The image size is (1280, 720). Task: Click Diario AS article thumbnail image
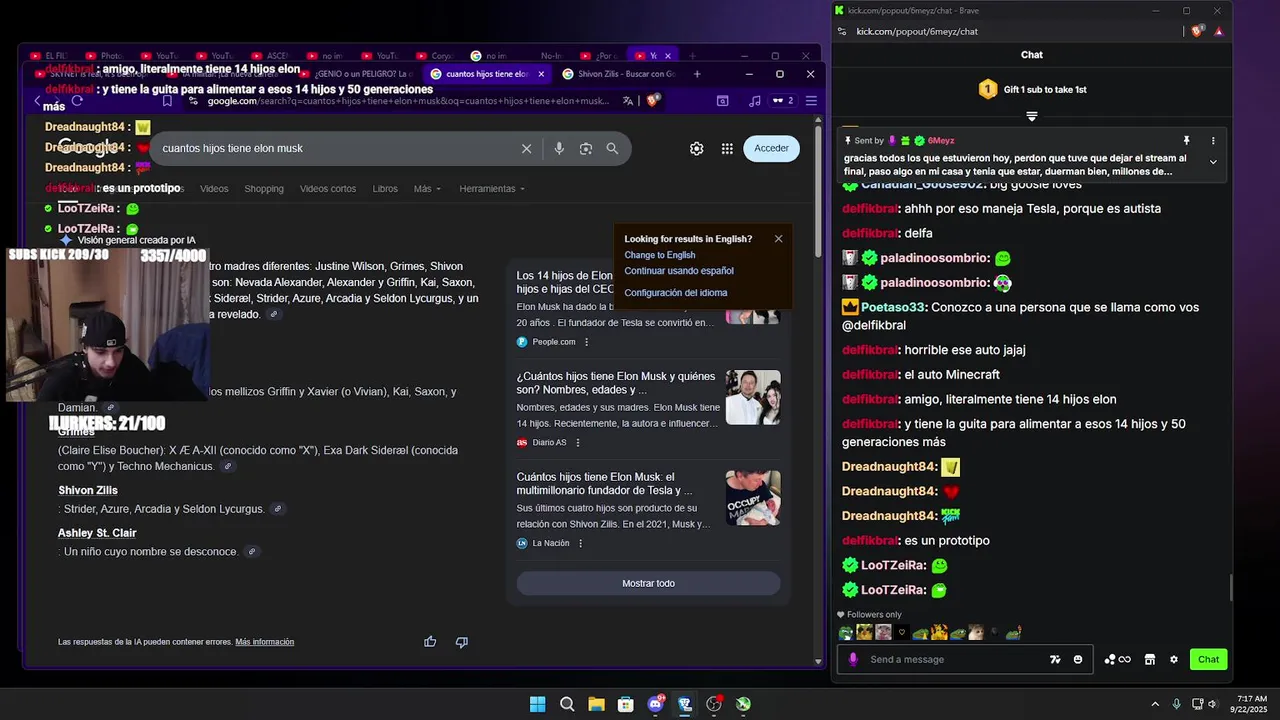click(x=753, y=397)
